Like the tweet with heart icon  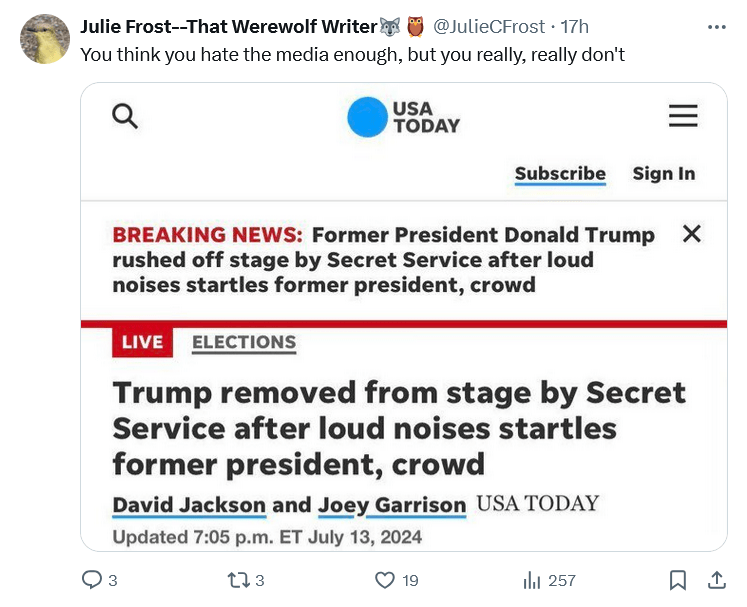384,580
